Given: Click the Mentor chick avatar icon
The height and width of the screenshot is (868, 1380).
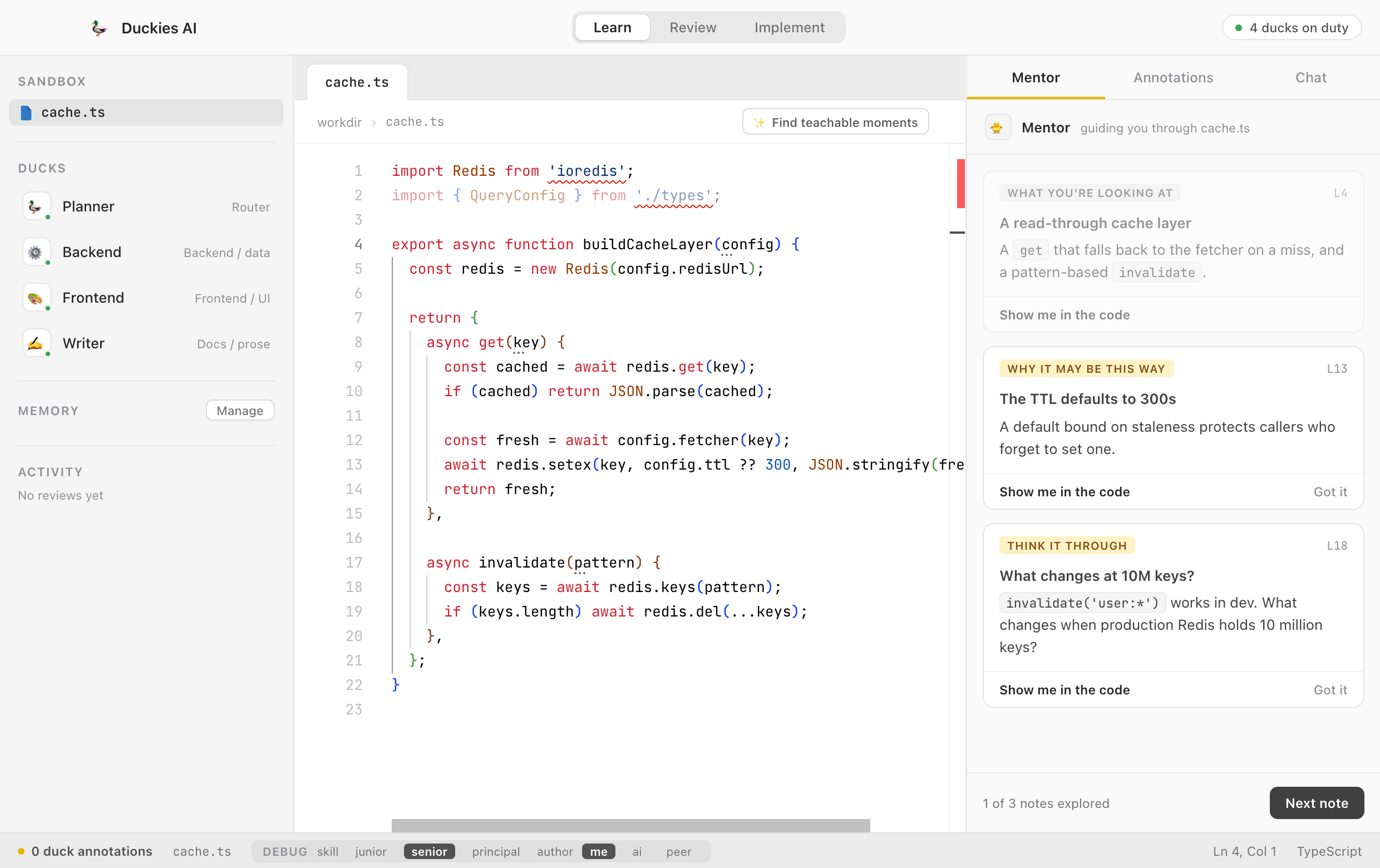Looking at the screenshot, I should pos(997,127).
